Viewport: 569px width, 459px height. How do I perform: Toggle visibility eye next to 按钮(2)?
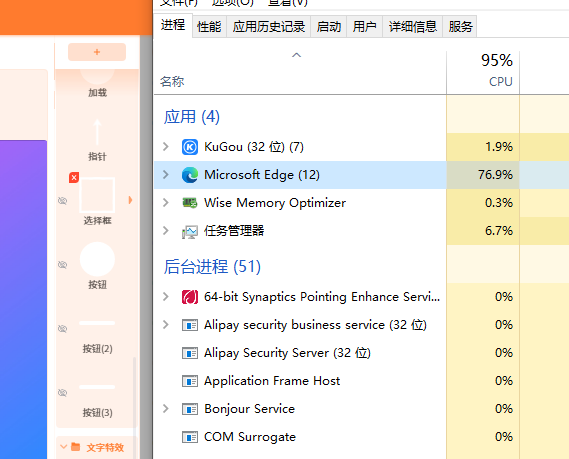click(62, 329)
